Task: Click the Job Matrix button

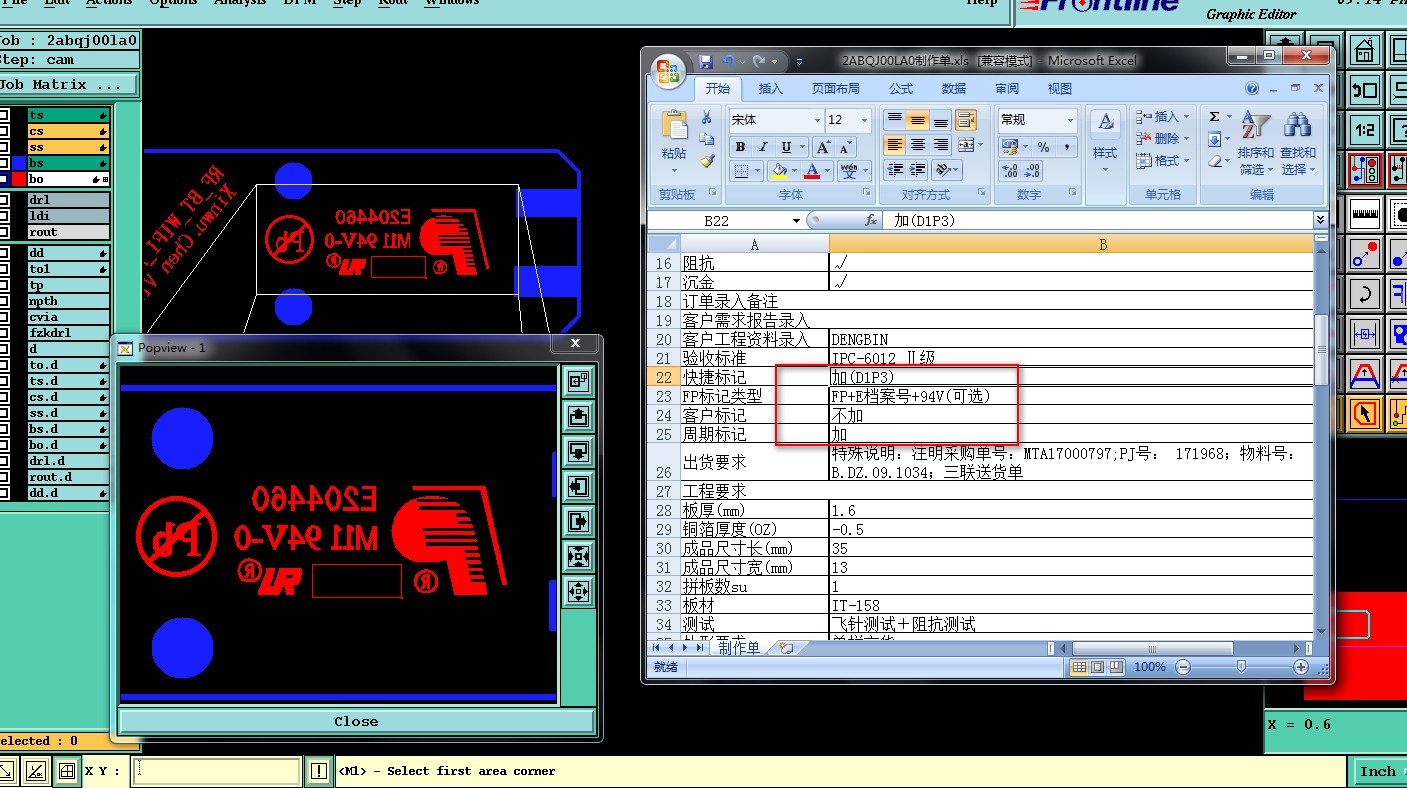Action: pyautogui.click(x=68, y=85)
